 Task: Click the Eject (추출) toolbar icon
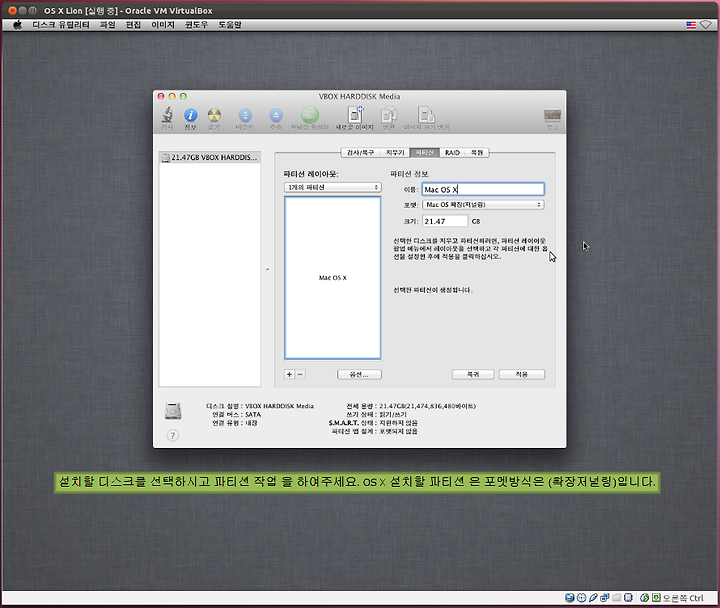tap(276, 115)
